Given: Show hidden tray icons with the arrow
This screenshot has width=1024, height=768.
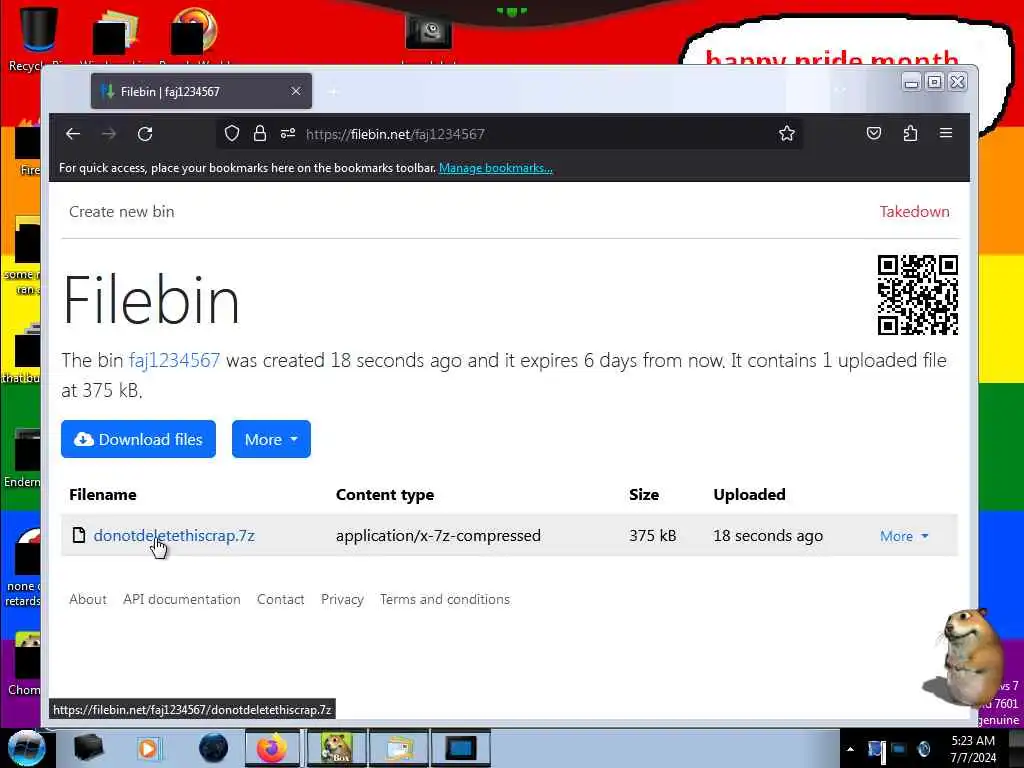Looking at the screenshot, I should [x=850, y=749].
